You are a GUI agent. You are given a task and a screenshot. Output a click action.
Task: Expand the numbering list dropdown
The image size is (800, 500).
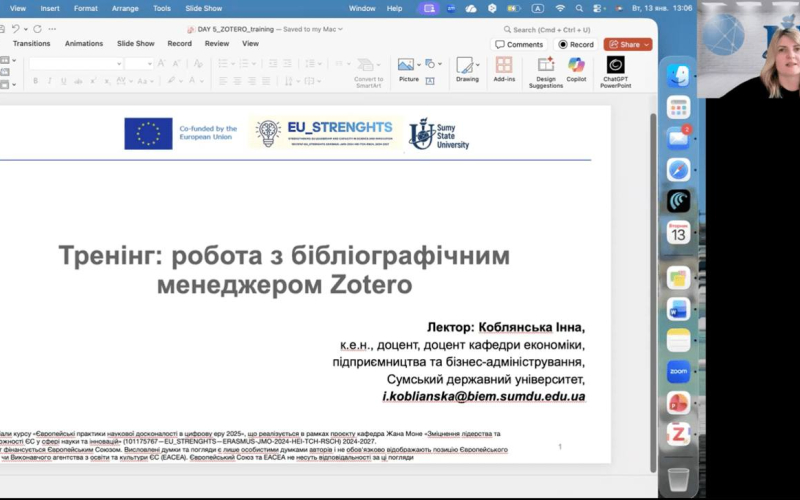tap(254, 64)
